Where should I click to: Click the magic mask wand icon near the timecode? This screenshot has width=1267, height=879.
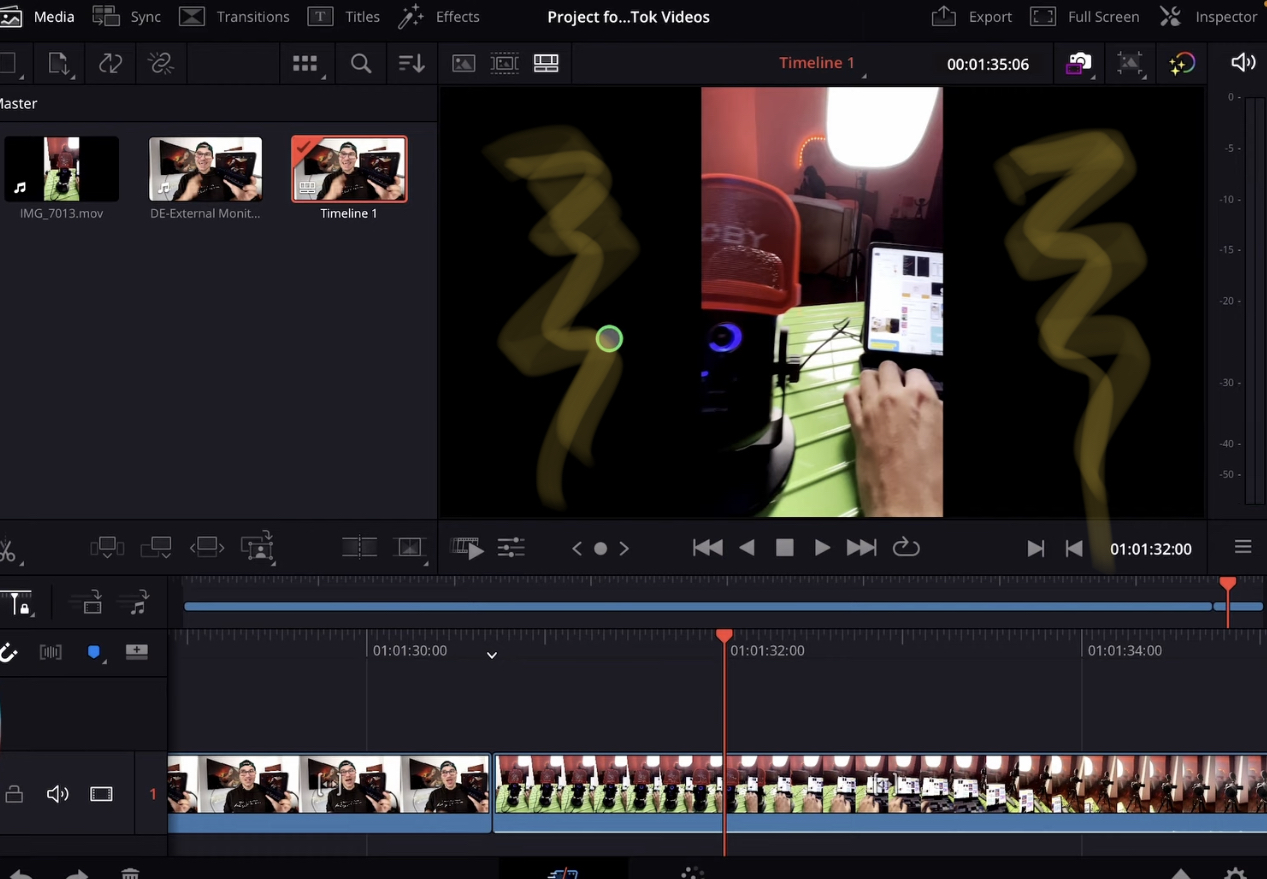[x=1130, y=62]
